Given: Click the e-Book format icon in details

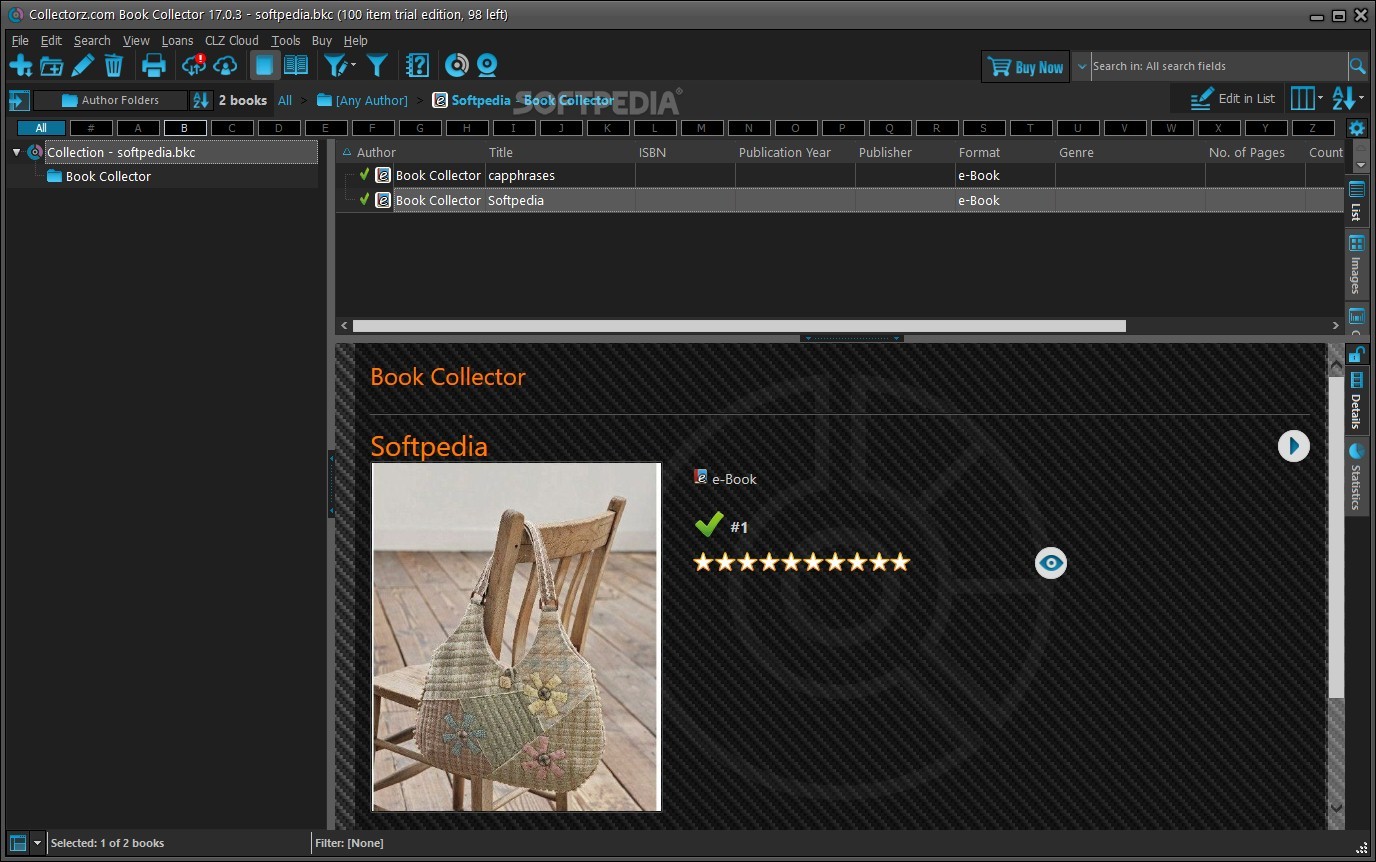Looking at the screenshot, I should pyautogui.click(x=701, y=477).
